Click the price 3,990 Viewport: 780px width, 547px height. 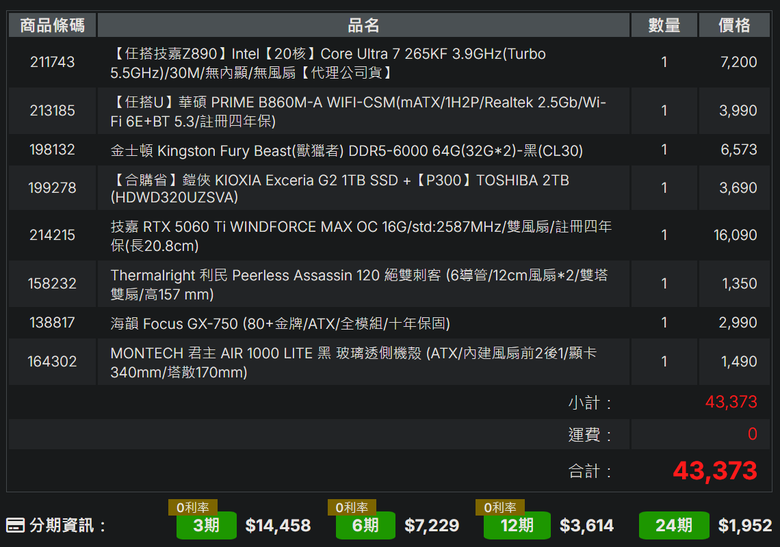point(738,110)
